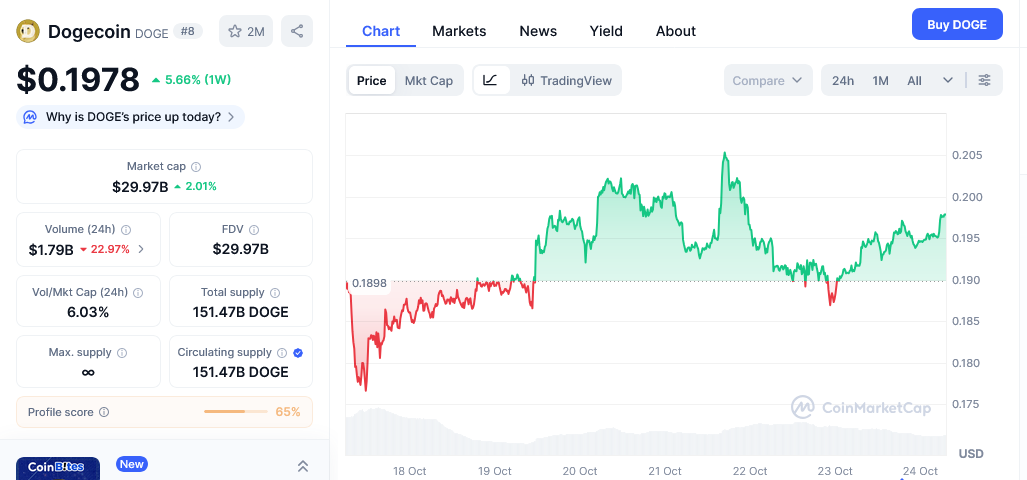Open "Why is DOGE's price up today?"
This screenshot has height=480, width=1027.
pos(131,117)
